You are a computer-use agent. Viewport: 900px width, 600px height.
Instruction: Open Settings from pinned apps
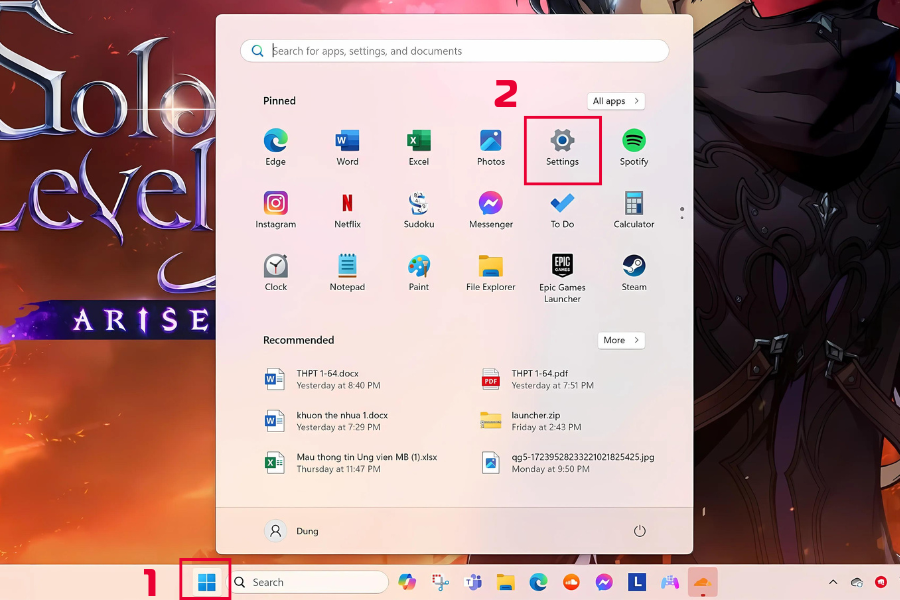[x=562, y=148]
